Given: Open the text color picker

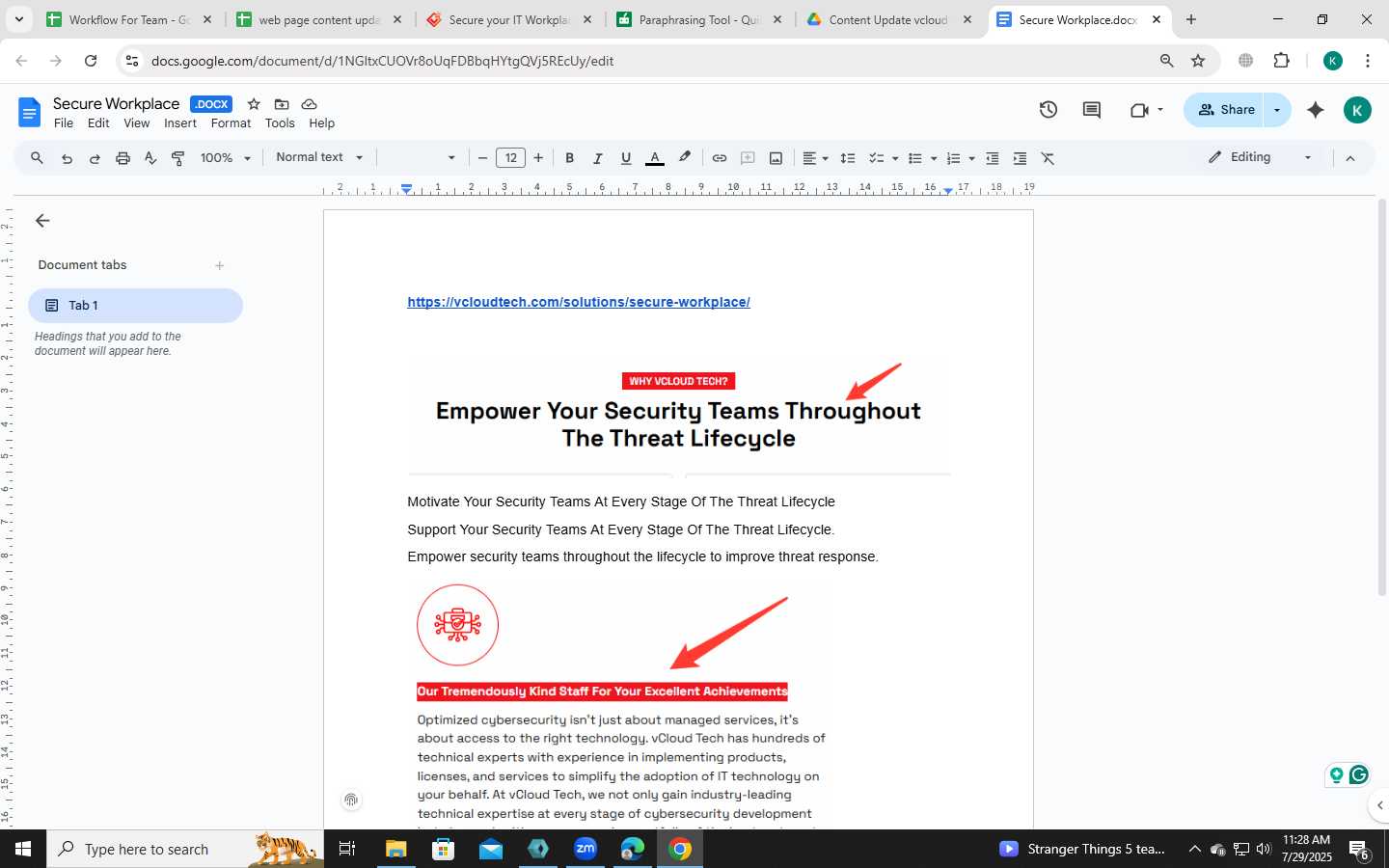Looking at the screenshot, I should 655,158.
